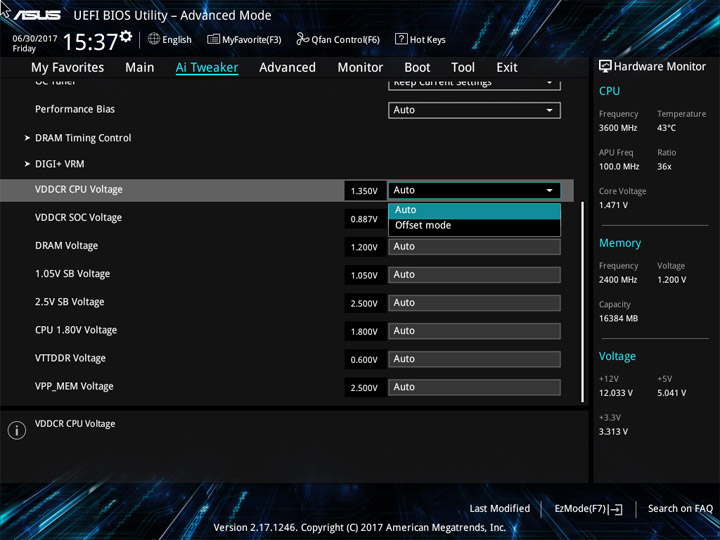
Task: Click the 1.200V DRAM voltage value box
Action: pyautogui.click(x=365, y=247)
